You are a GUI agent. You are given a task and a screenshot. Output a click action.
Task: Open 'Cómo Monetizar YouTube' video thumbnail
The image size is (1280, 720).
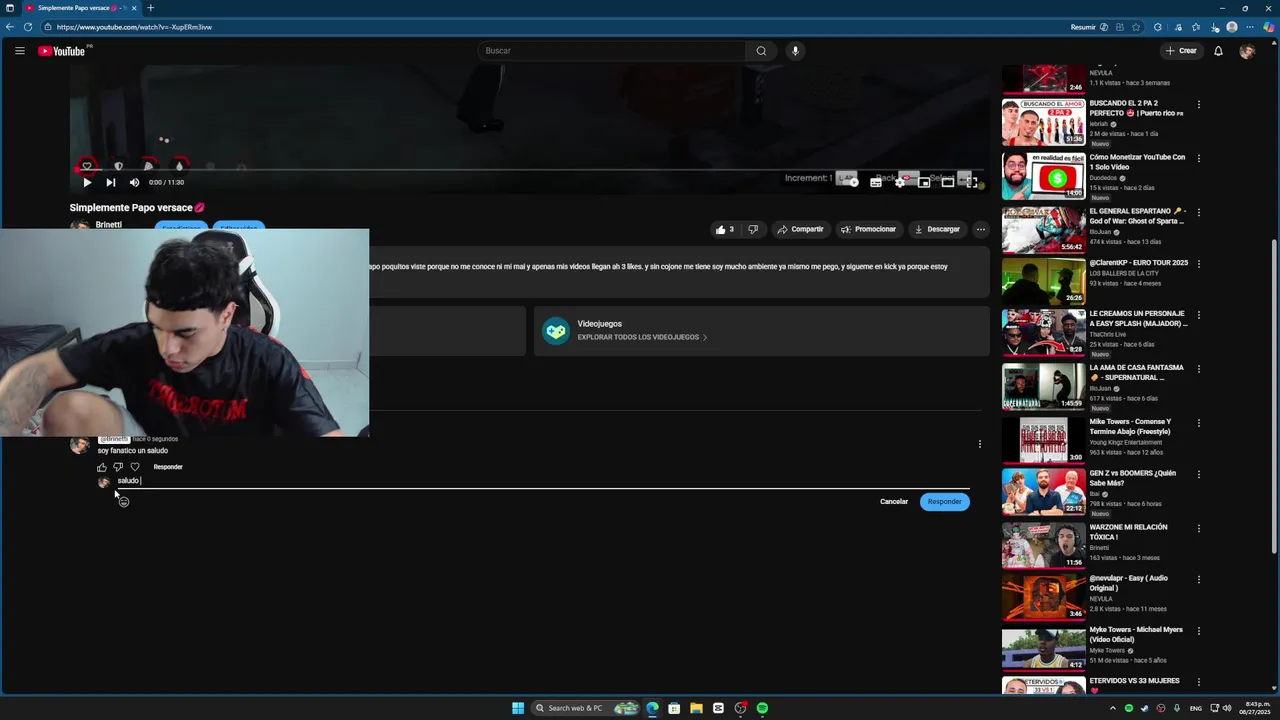click(x=1043, y=175)
